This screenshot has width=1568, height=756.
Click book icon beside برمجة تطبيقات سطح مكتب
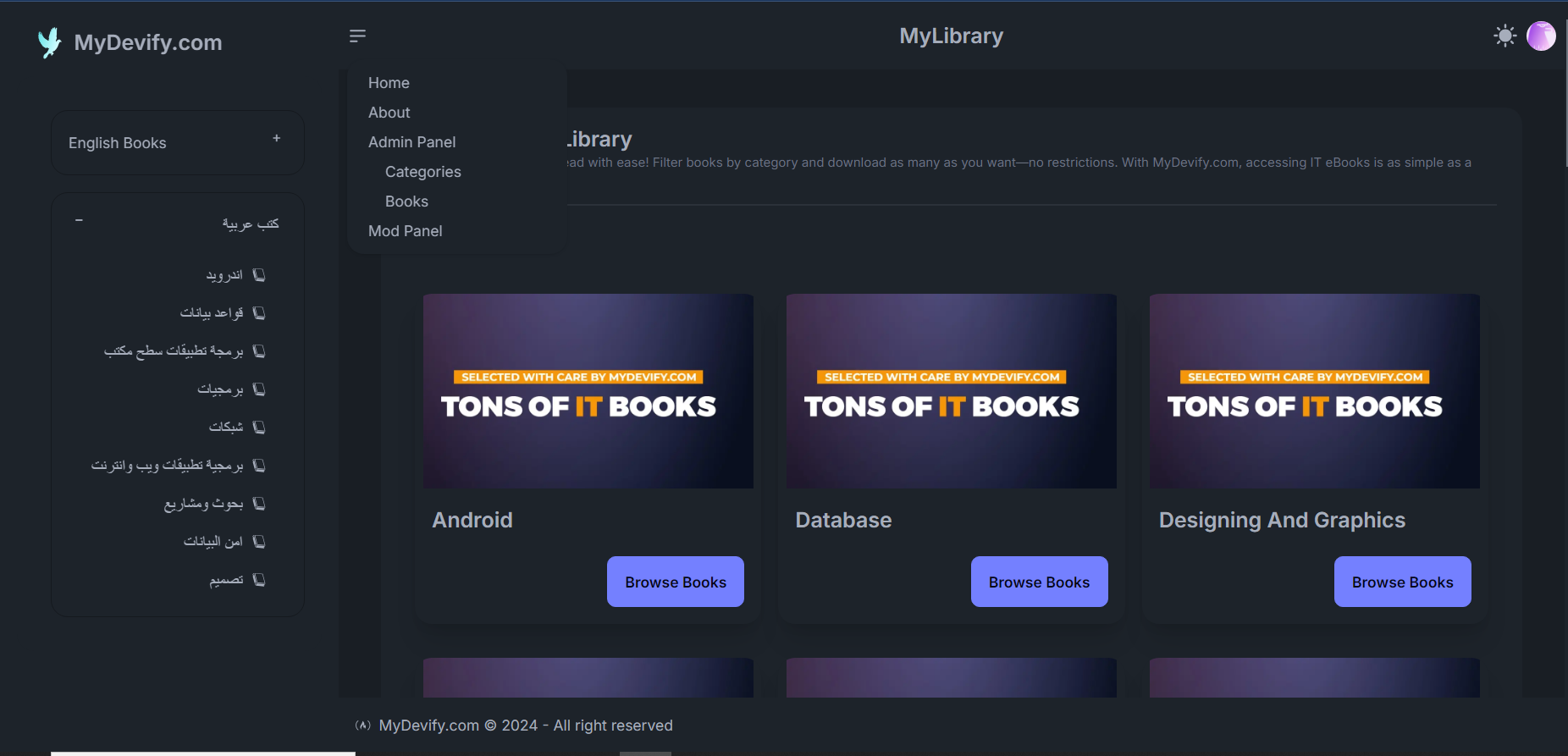(x=259, y=351)
